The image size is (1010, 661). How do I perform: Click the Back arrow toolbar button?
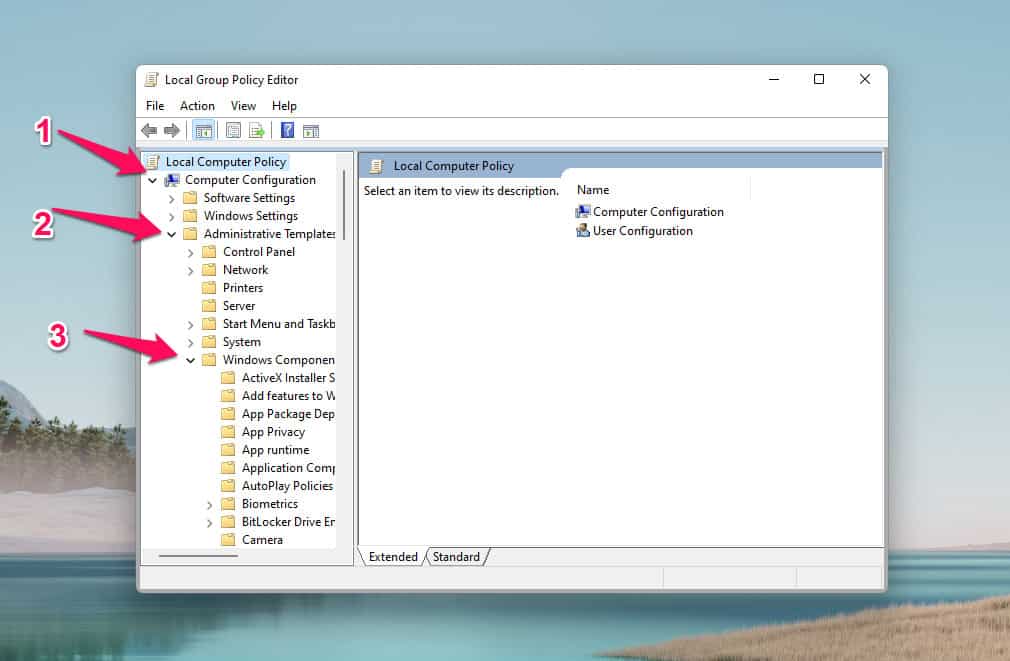(149, 131)
